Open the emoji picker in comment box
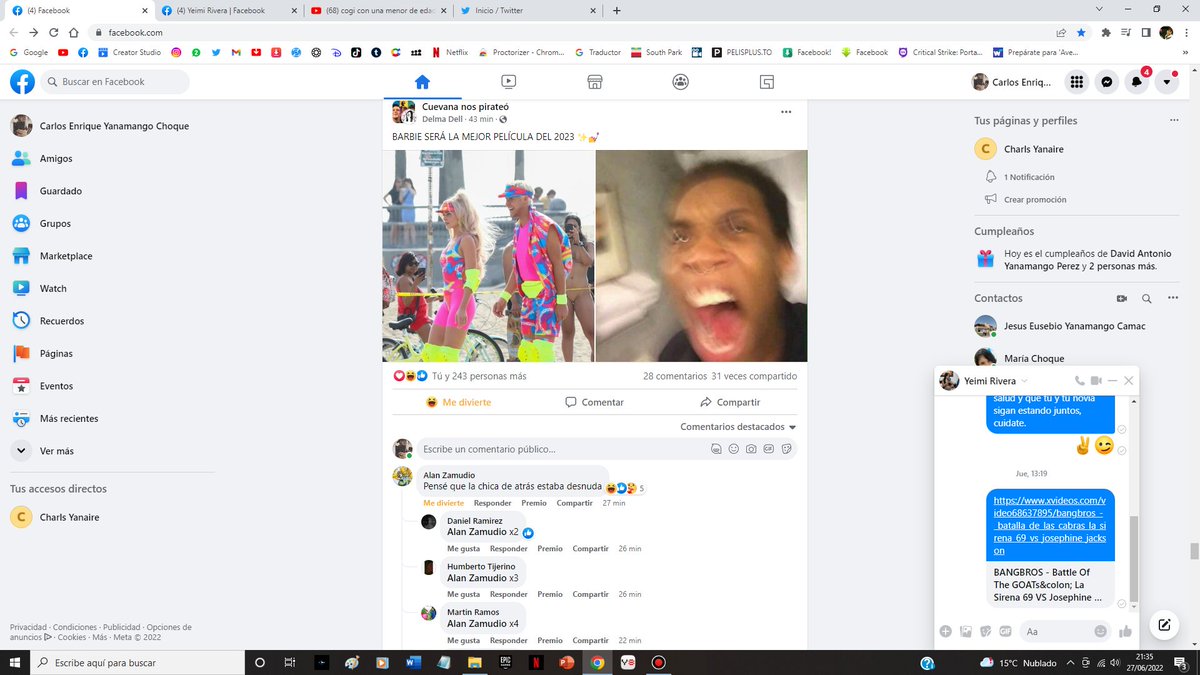Image resolution: width=1200 pixels, height=675 pixels. tap(733, 449)
